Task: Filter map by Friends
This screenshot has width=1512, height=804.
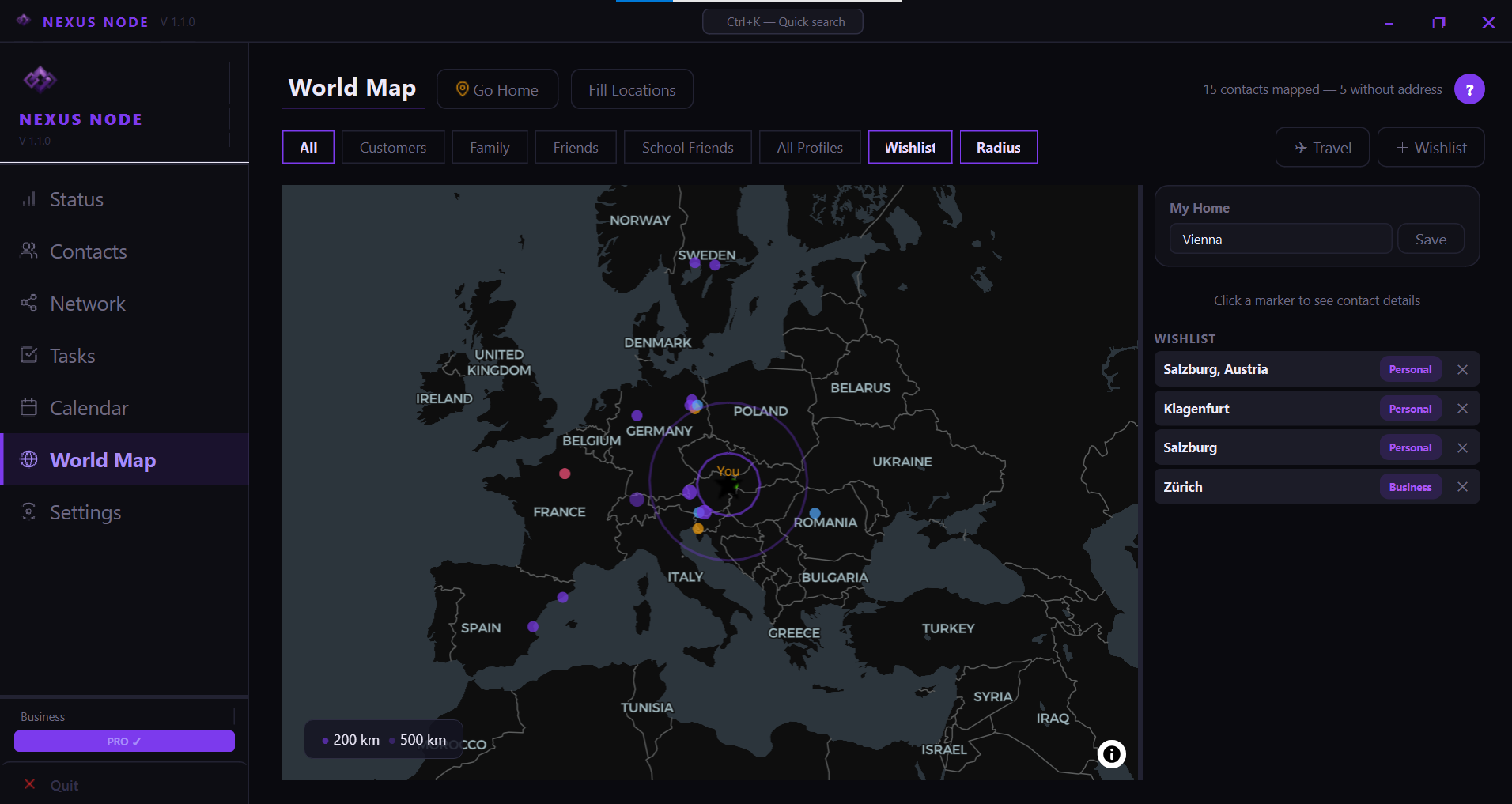Action: tap(576, 147)
